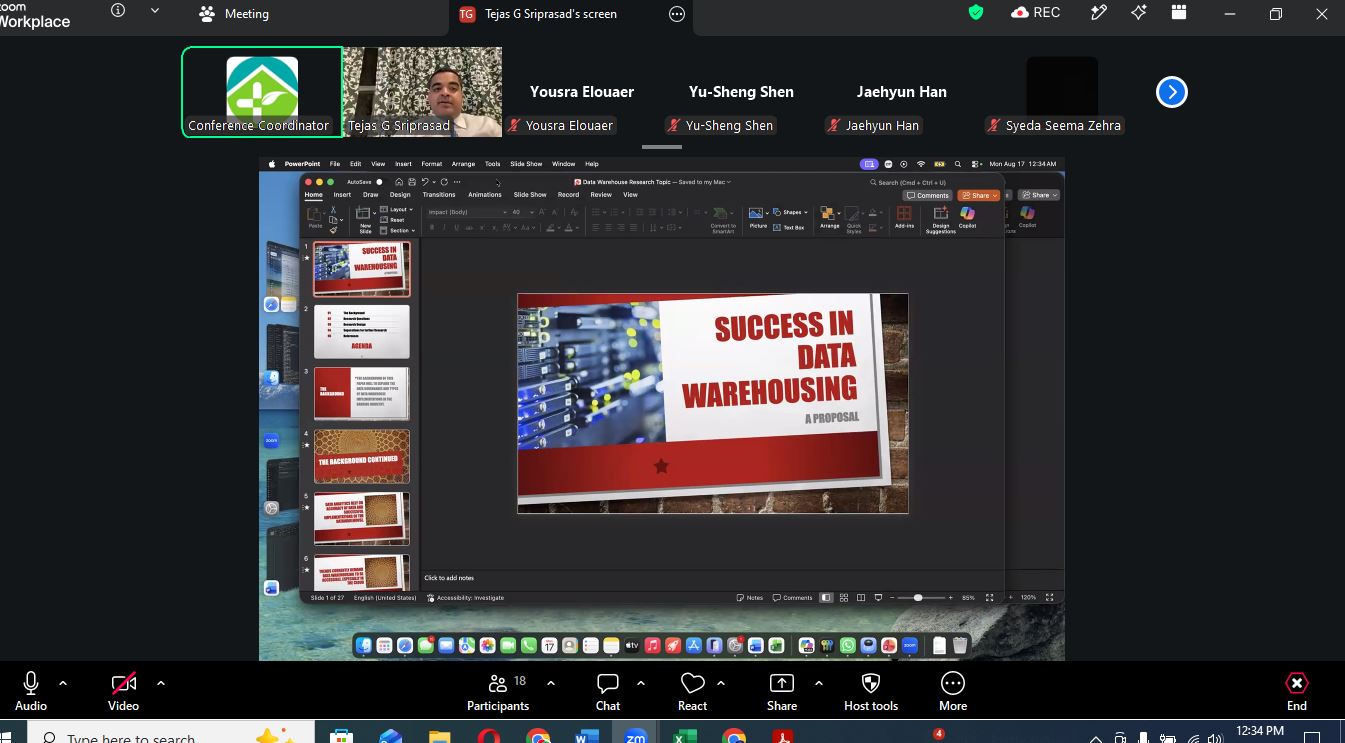
Task: Show next page of participant videos
Action: [x=1171, y=92]
